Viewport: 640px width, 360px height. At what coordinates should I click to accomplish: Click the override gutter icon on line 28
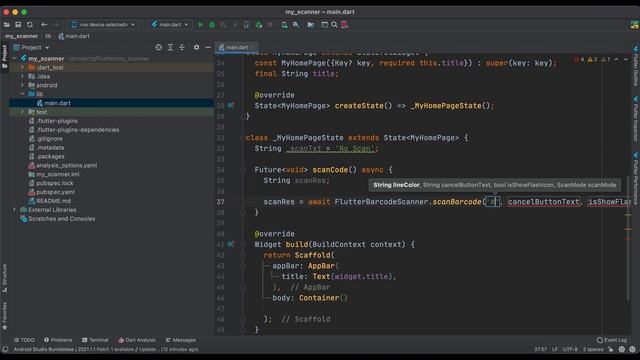[231, 105]
